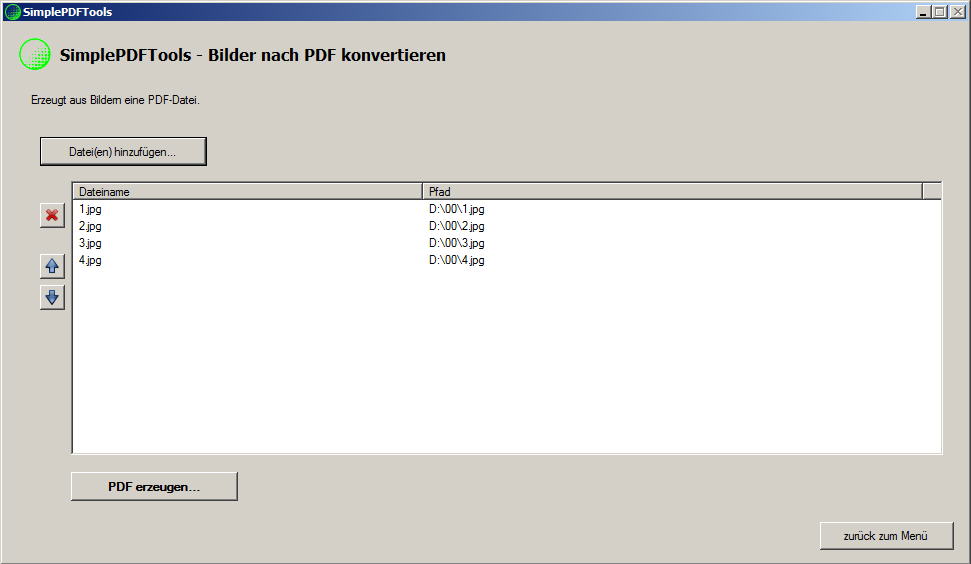971x564 pixels.
Task: Select the 3.jpg file row
Action: click(507, 243)
